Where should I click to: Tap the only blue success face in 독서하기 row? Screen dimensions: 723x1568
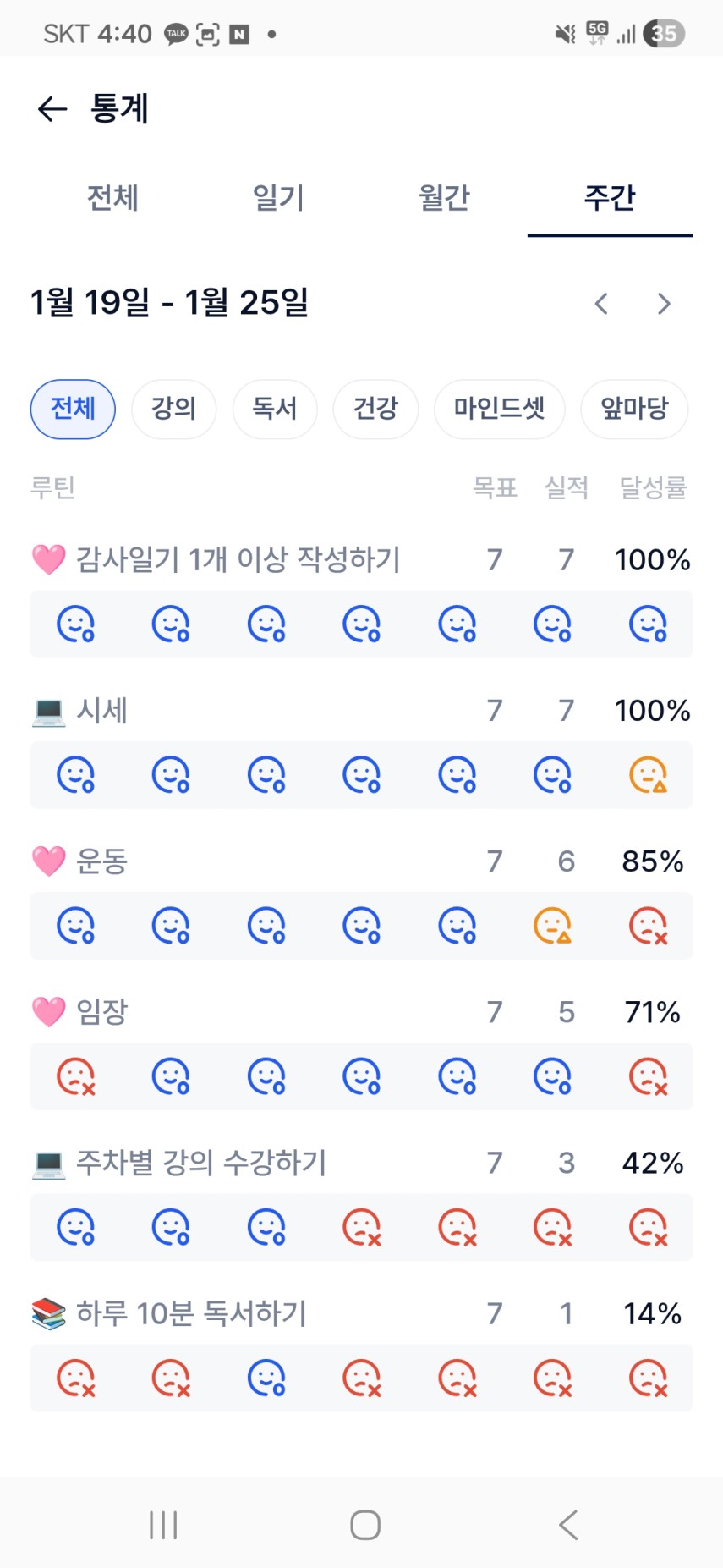(266, 1378)
